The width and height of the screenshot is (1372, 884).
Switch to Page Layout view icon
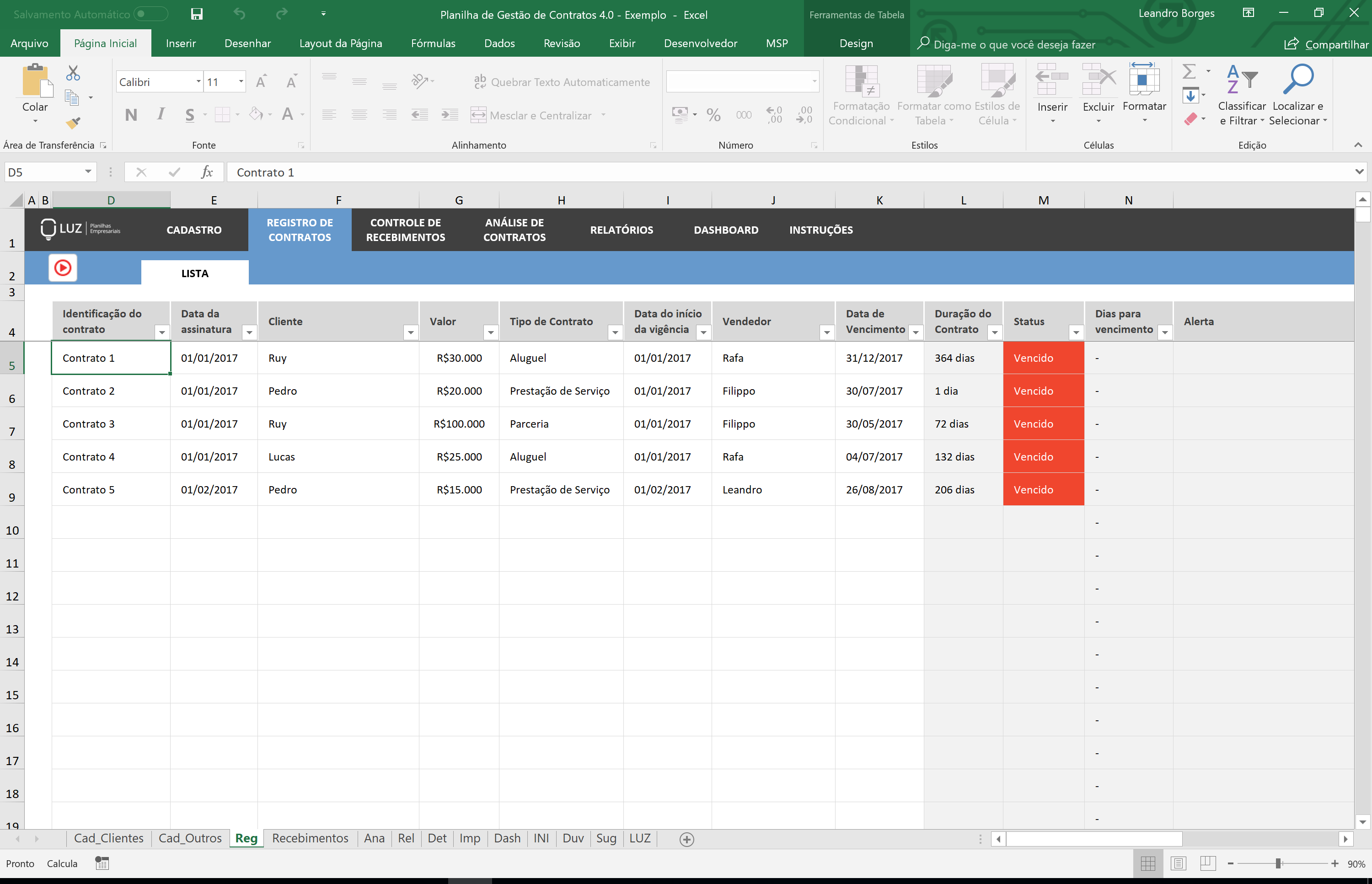[1178, 863]
